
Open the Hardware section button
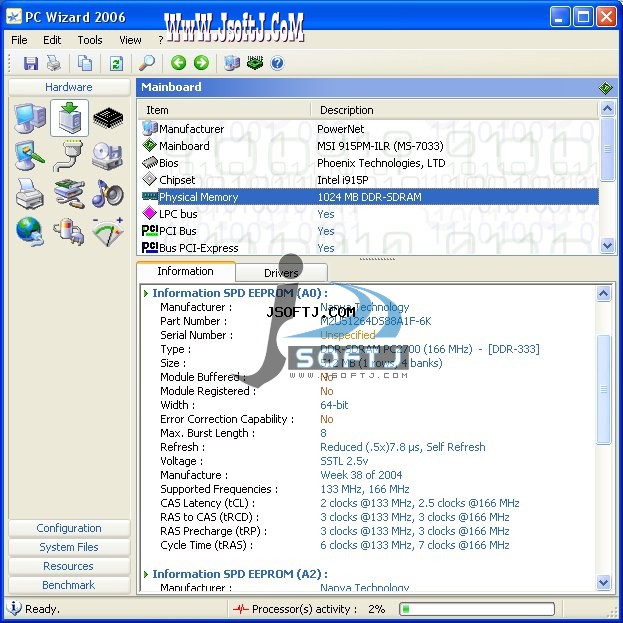tap(69, 87)
